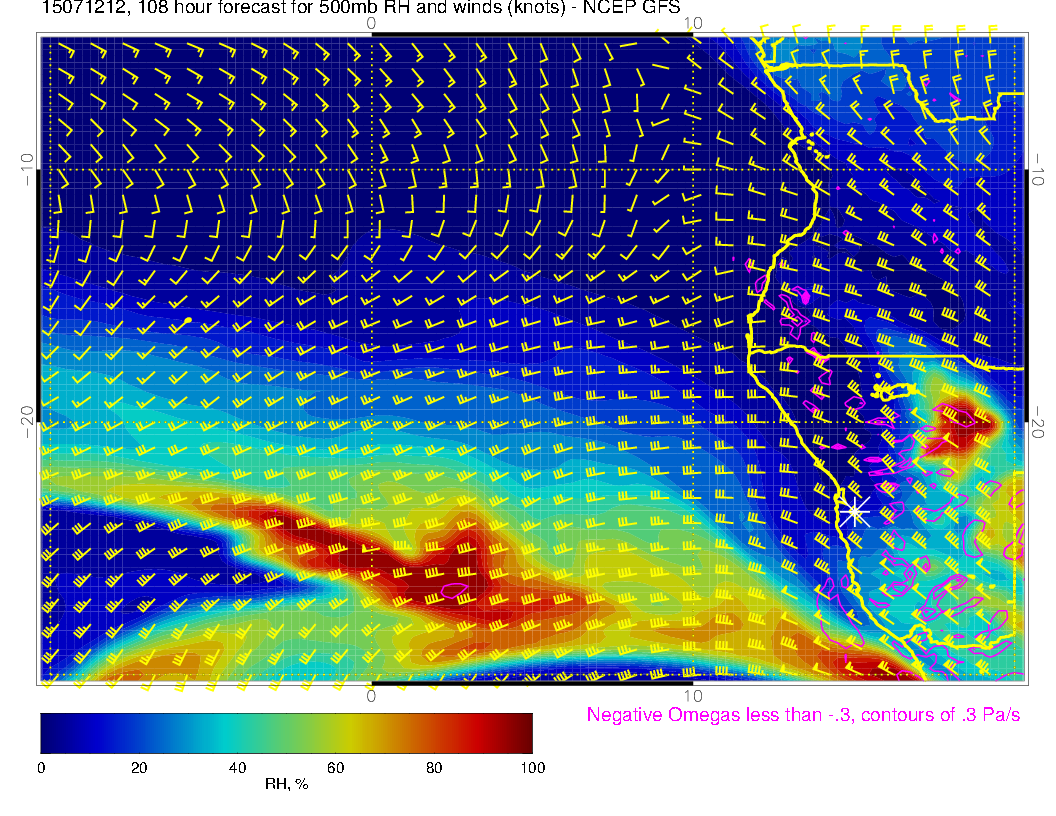Image resolution: width=1056 pixels, height=816 pixels.
Task: Click the white star location marker
Action: click(x=855, y=512)
